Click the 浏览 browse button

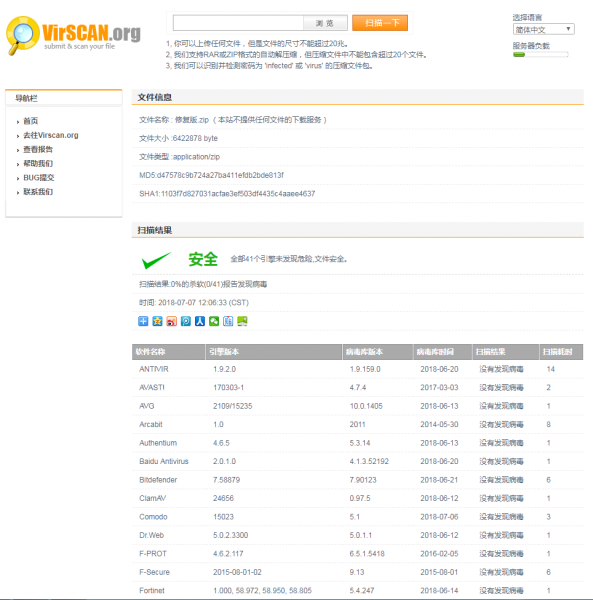point(325,23)
